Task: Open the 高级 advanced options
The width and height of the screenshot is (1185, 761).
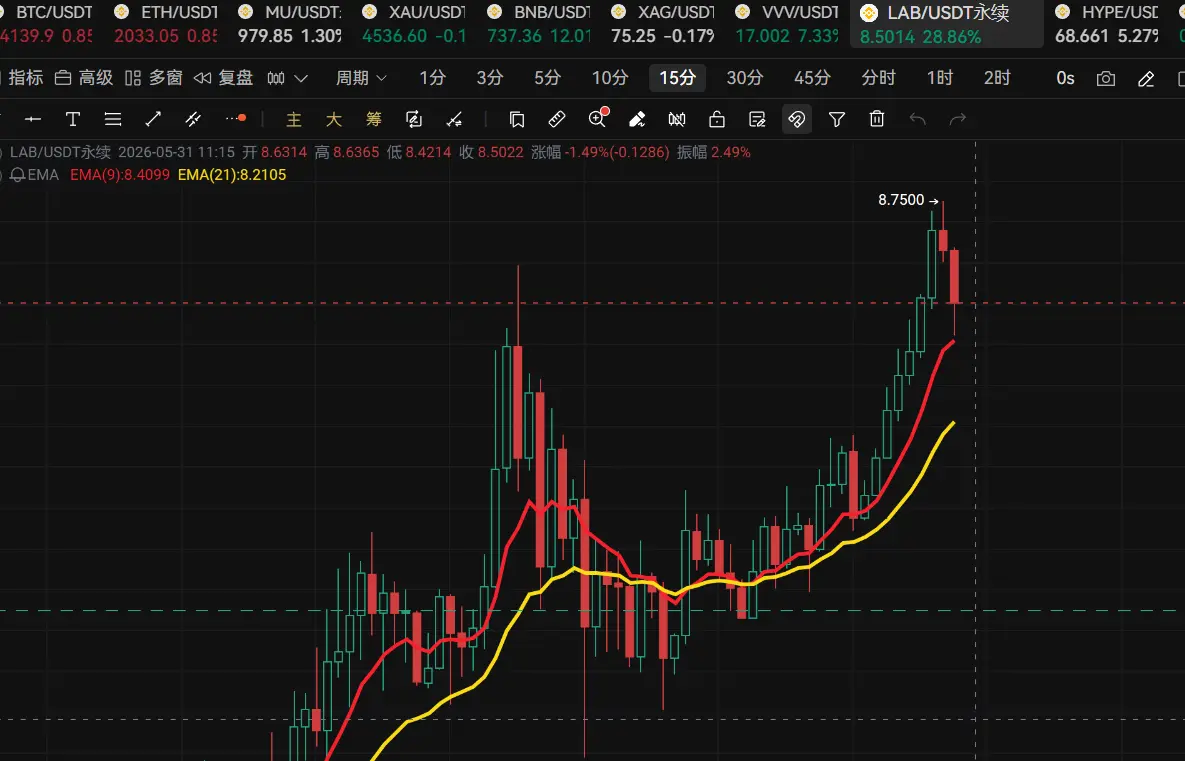Action: 84,78
